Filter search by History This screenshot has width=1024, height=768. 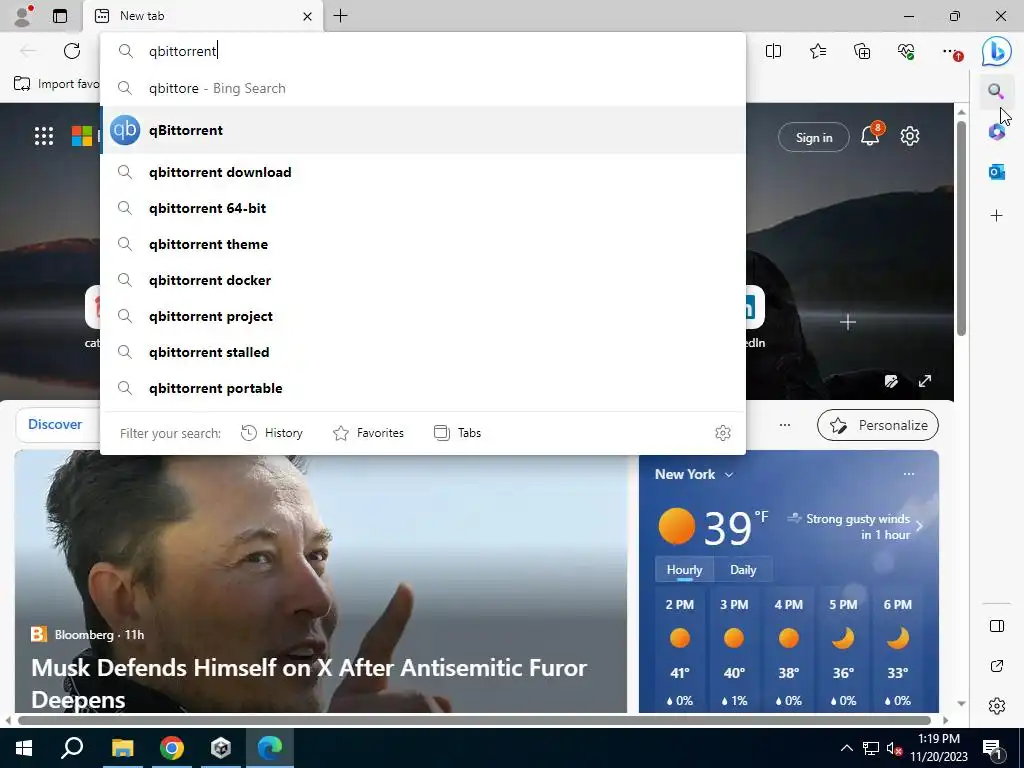(272, 433)
